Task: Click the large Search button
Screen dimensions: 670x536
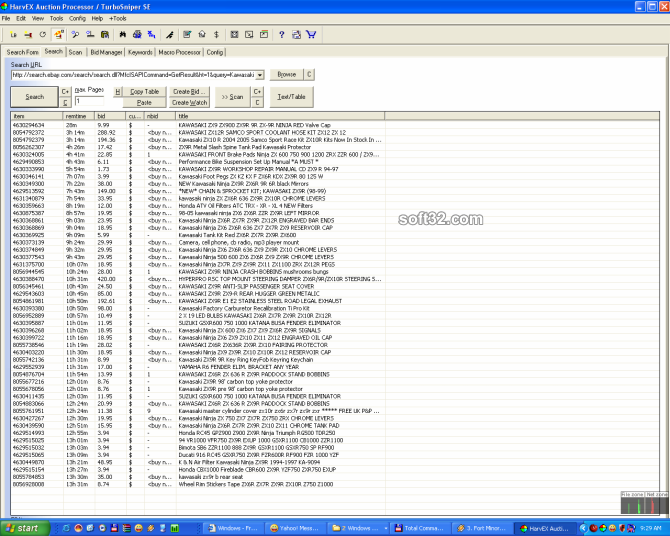Action: pos(34,97)
